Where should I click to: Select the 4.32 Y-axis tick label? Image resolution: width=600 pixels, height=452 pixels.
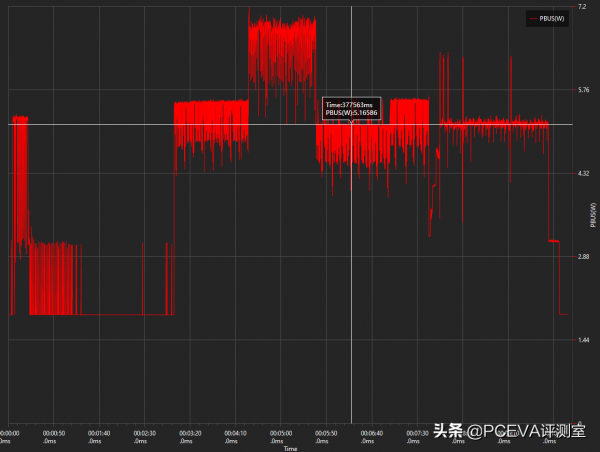pos(584,174)
